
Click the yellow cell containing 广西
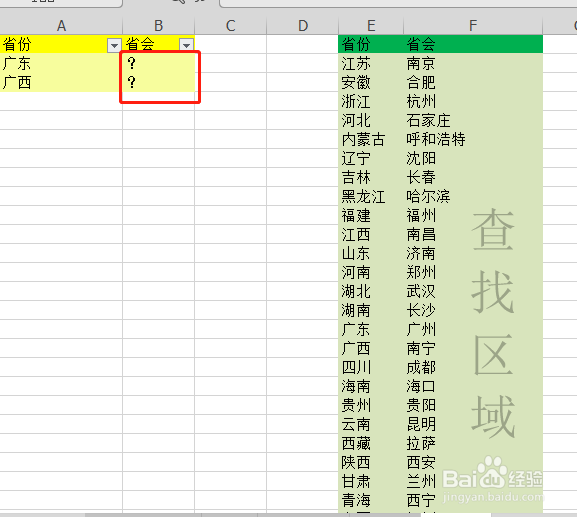point(61,82)
